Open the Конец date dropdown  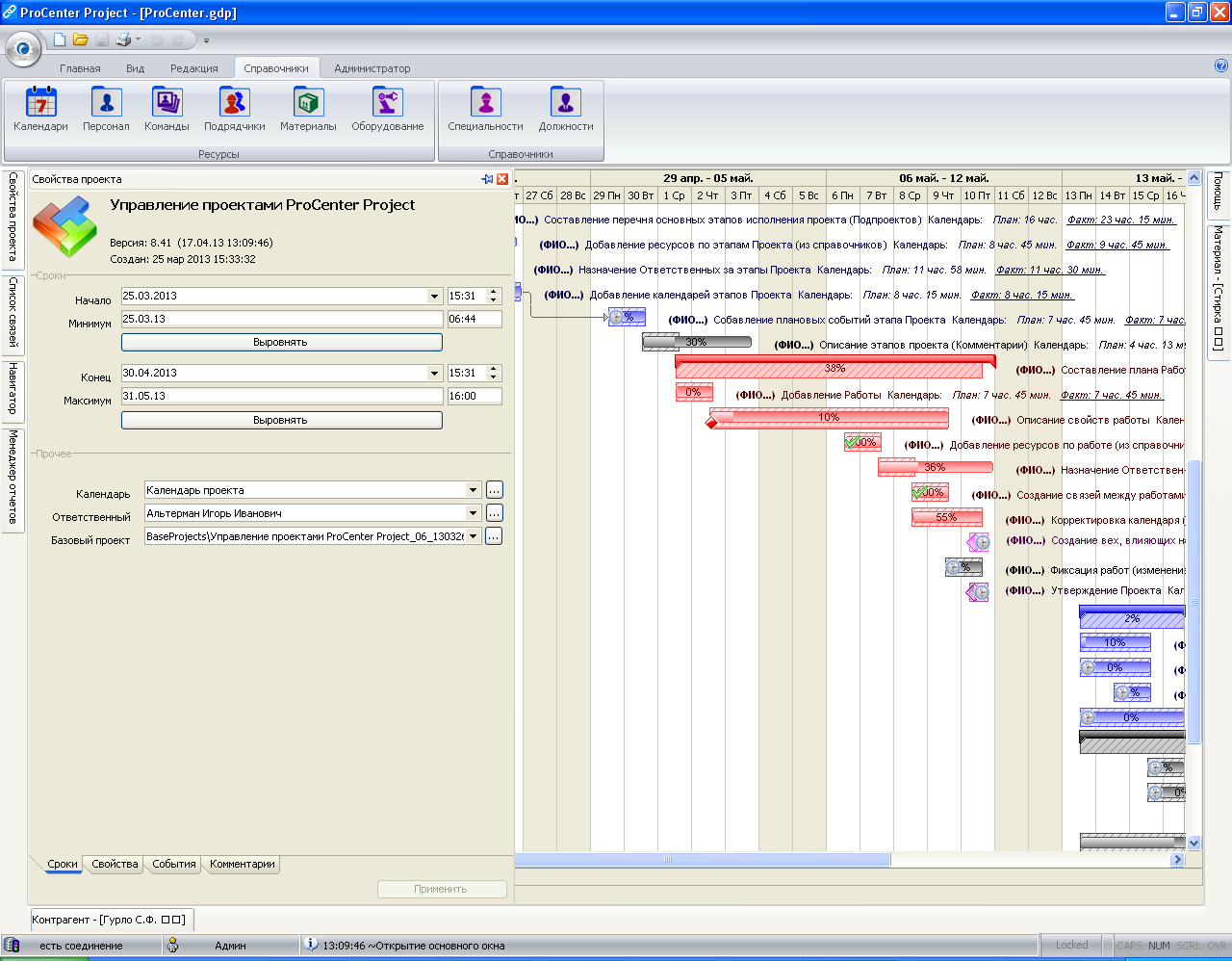click(434, 373)
